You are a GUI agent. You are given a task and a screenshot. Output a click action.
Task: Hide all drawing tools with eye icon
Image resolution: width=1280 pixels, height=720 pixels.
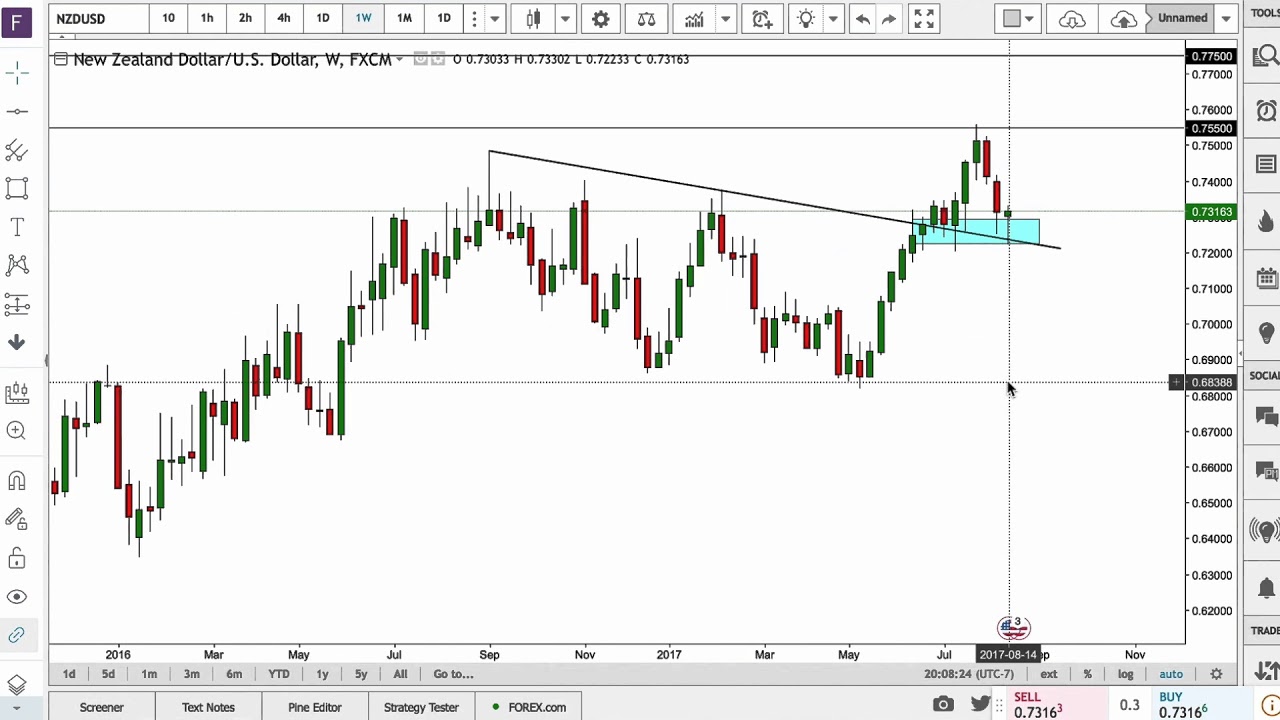click(17, 596)
